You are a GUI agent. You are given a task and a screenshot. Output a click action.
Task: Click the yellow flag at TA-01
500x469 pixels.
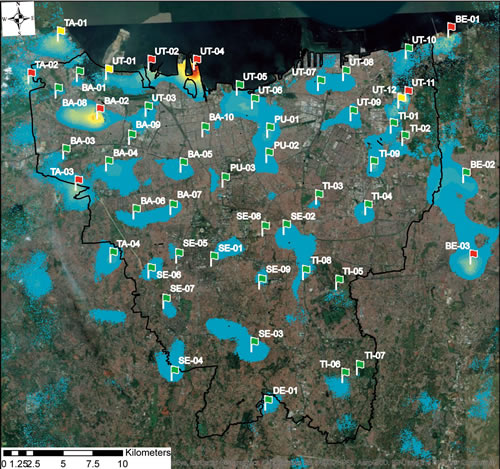(61, 31)
